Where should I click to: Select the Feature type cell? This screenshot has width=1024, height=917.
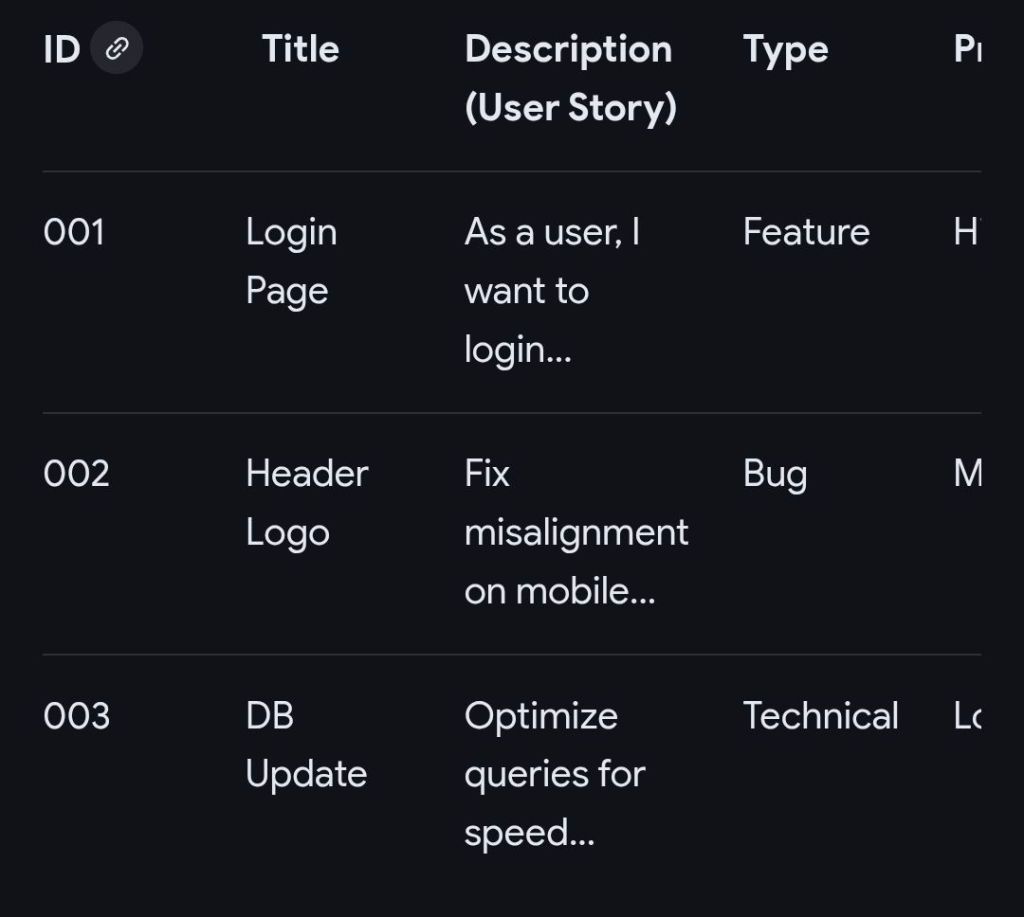click(806, 232)
